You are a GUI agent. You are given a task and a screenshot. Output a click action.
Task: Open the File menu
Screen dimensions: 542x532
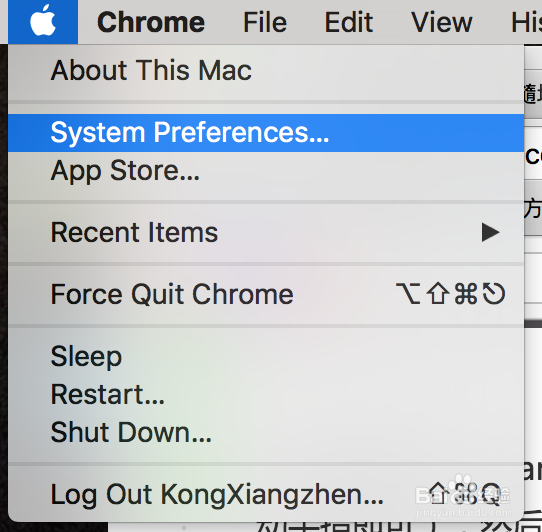(265, 22)
